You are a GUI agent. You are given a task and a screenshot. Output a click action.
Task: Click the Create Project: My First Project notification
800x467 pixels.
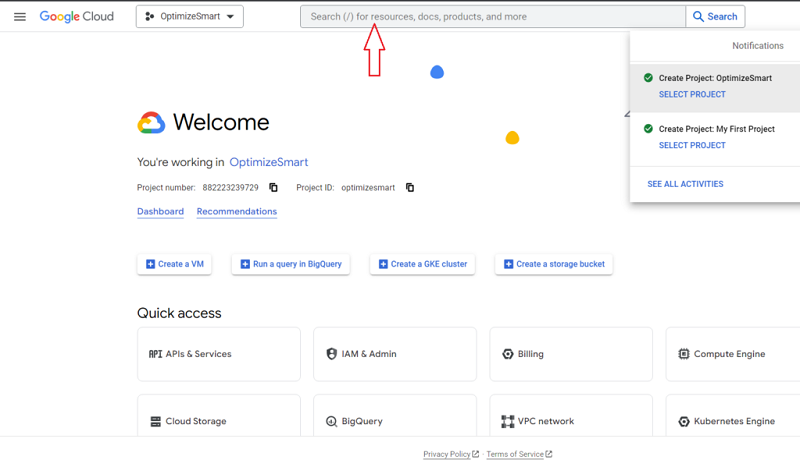click(717, 129)
